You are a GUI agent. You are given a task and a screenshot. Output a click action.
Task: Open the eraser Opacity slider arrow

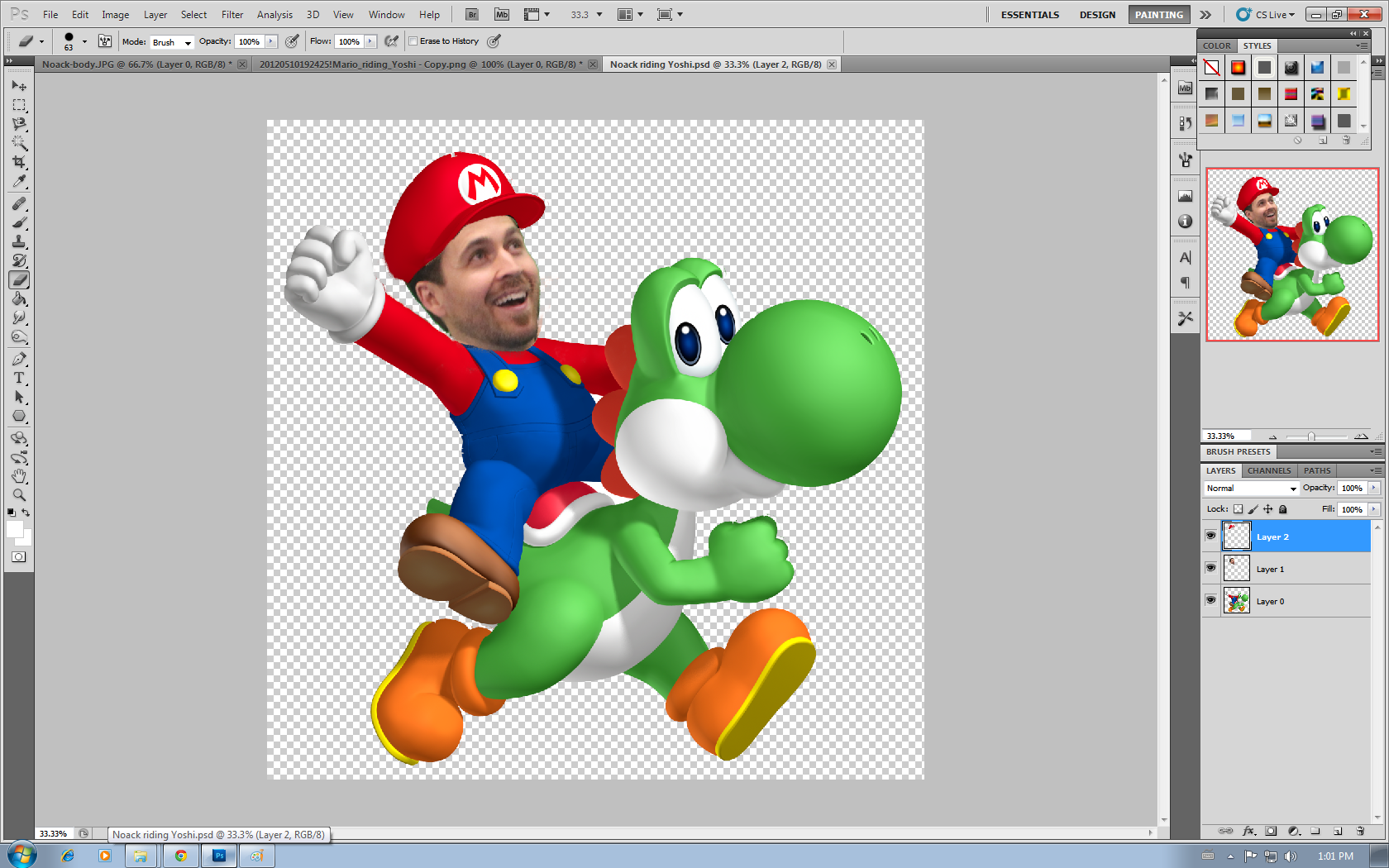pyautogui.click(x=270, y=41)
